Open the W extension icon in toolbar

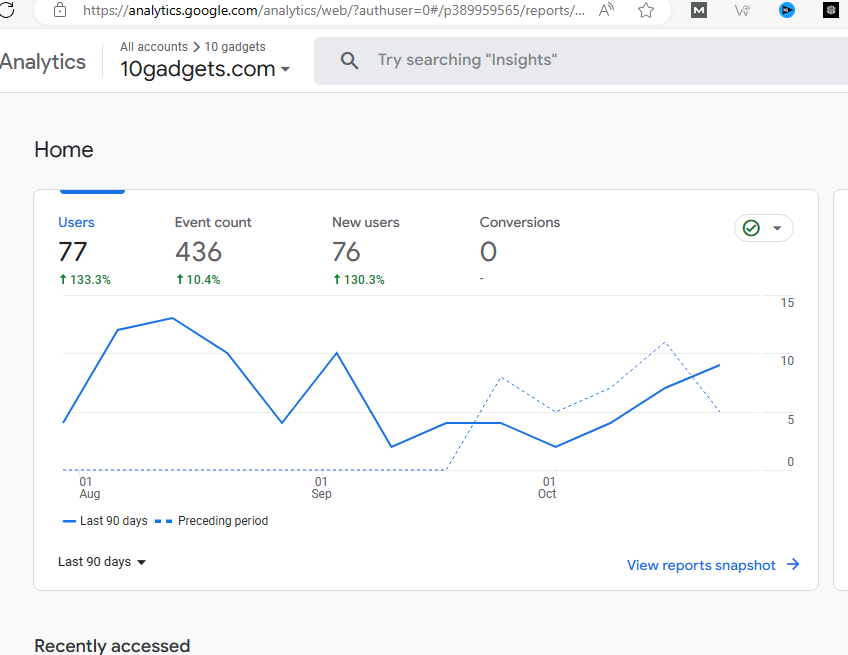point(742,10)
